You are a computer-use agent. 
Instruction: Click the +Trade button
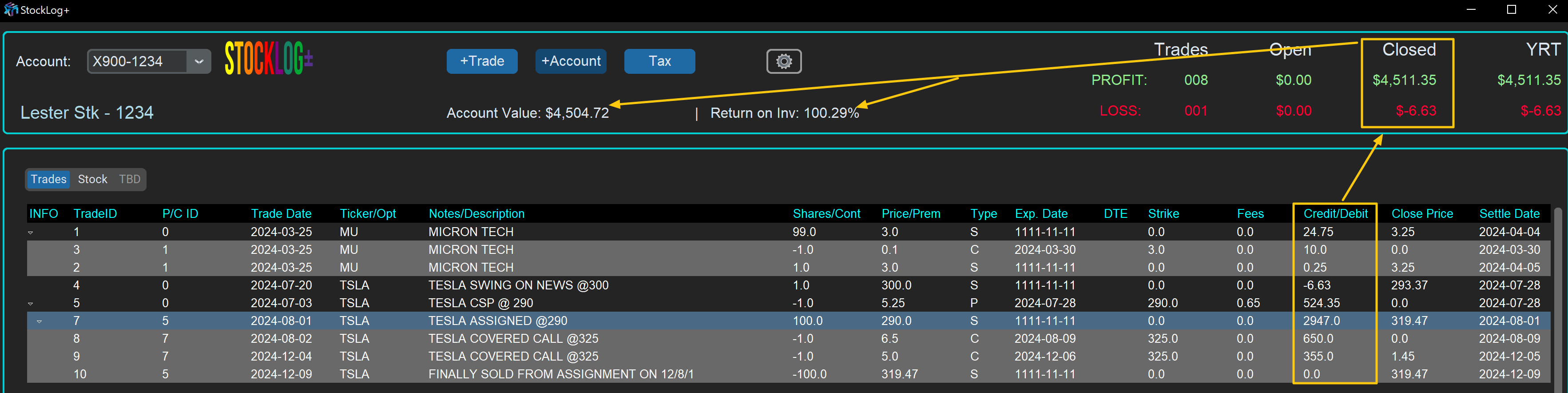click(x=481, y=61)
